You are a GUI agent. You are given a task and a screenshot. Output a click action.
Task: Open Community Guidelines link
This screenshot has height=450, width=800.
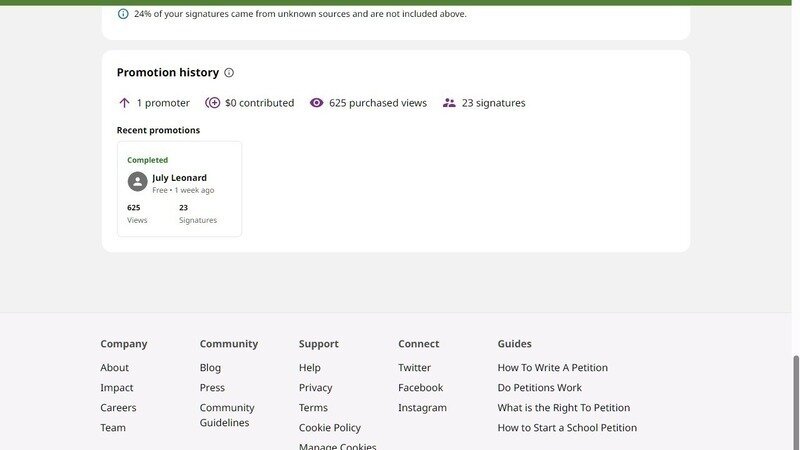click(x=227, y=415)
